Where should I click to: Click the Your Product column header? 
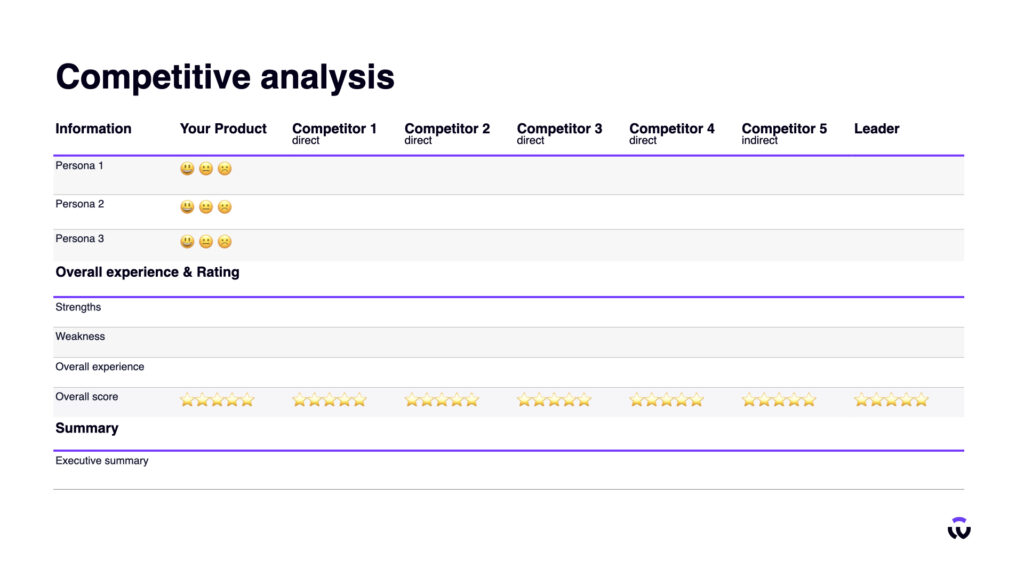pos(223,129)
